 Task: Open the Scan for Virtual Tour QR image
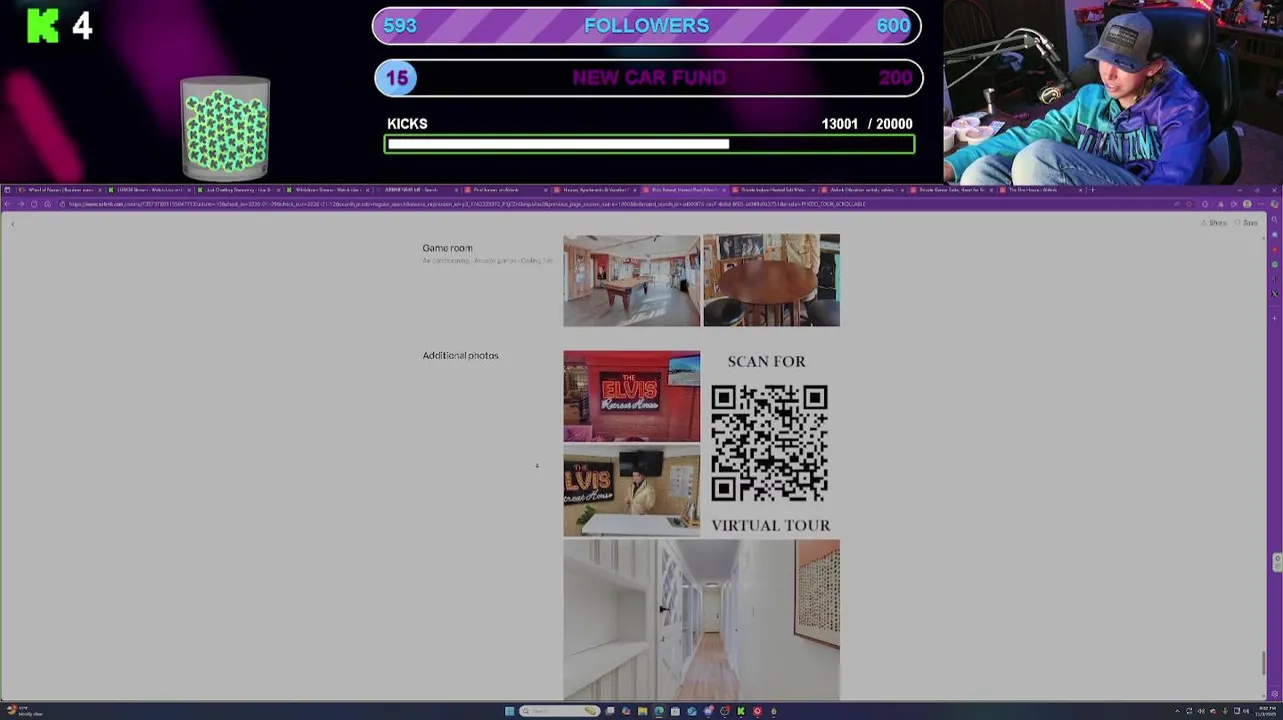coord(771,443)
